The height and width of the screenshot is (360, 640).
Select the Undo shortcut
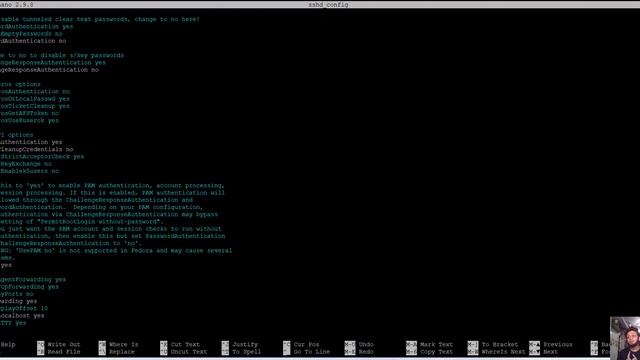pos(359,344)
